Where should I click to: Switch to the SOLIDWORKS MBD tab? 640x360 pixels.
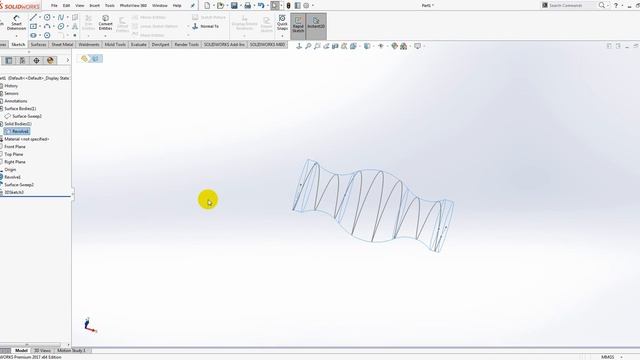[x=267, y=44]
